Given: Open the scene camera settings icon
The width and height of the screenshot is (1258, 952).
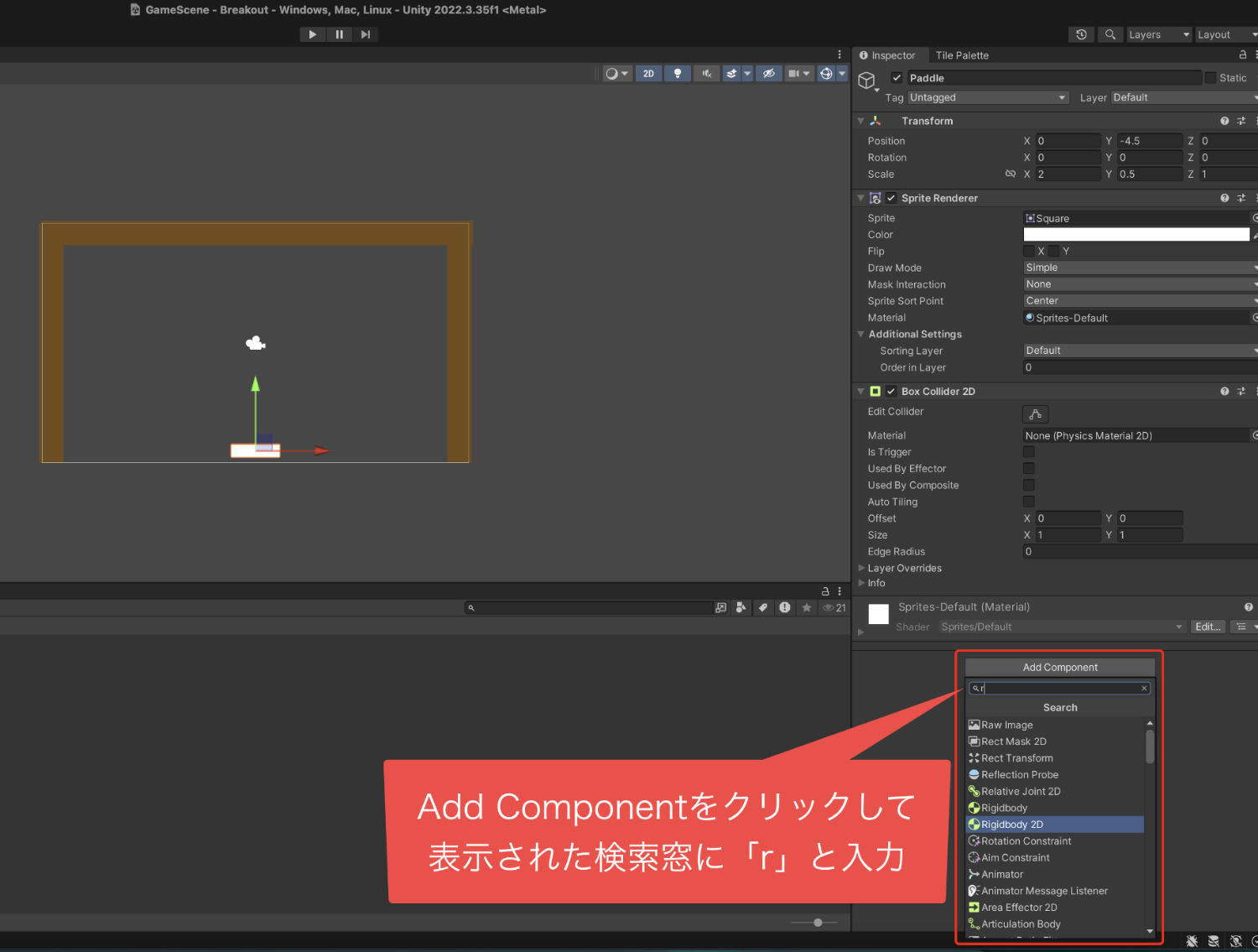Looking at the screenshot, I should (793, 74).
